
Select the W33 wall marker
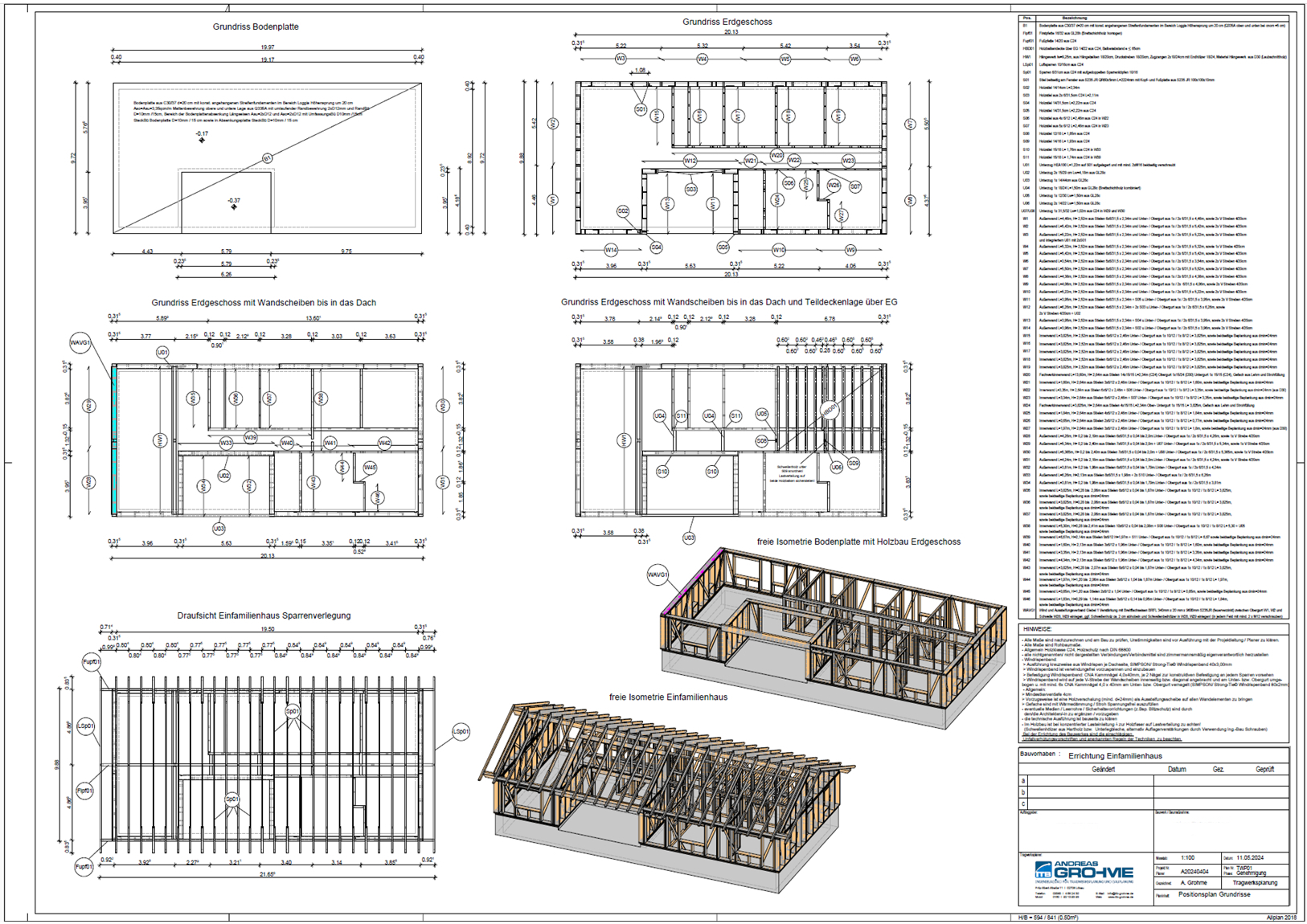click(226, 443)
